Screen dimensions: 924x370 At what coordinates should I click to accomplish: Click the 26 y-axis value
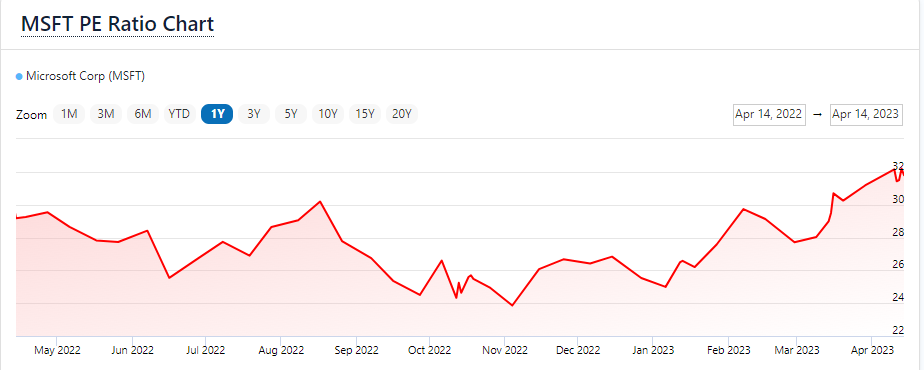898,265
